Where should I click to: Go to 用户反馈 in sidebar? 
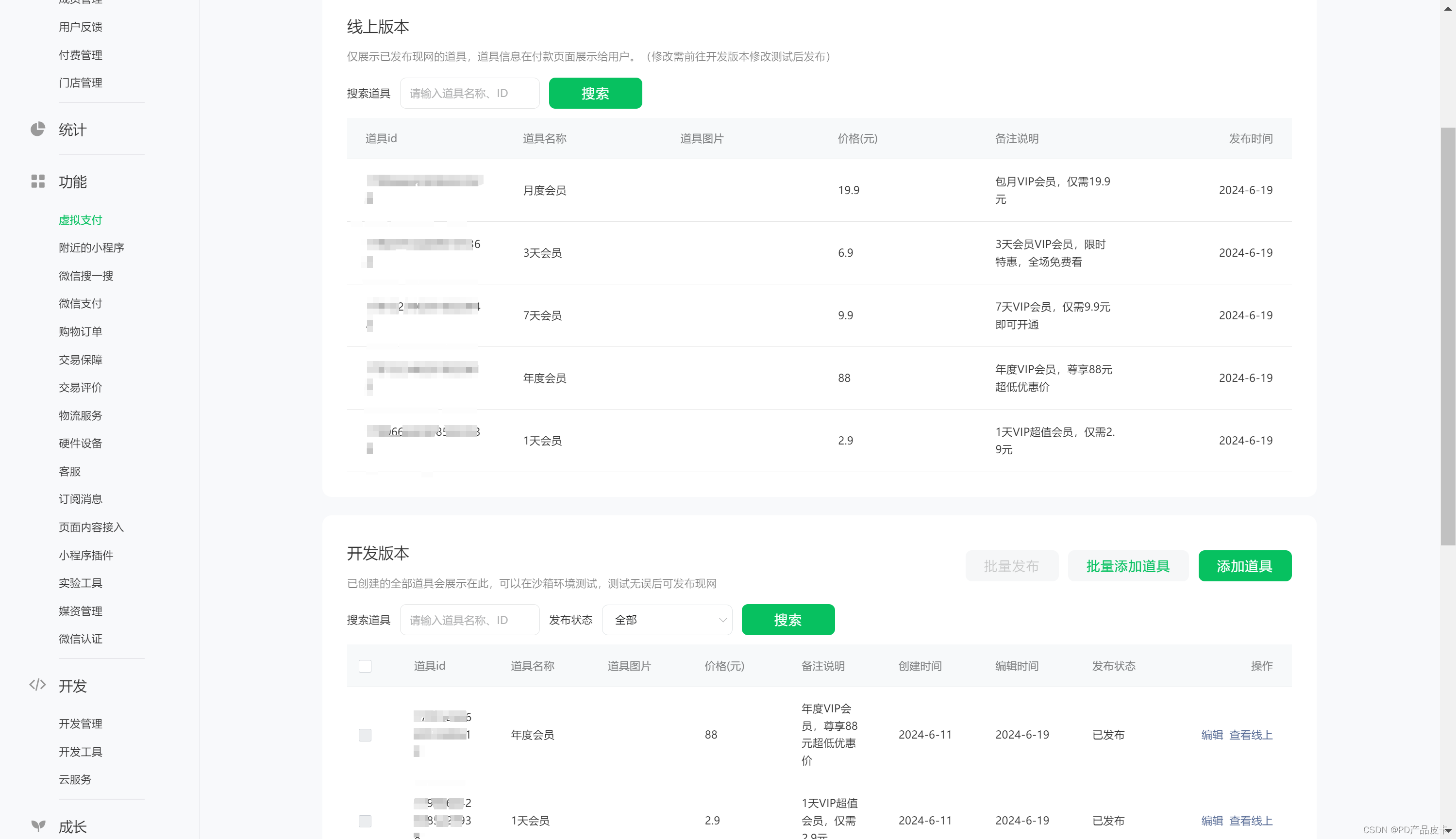81,27
